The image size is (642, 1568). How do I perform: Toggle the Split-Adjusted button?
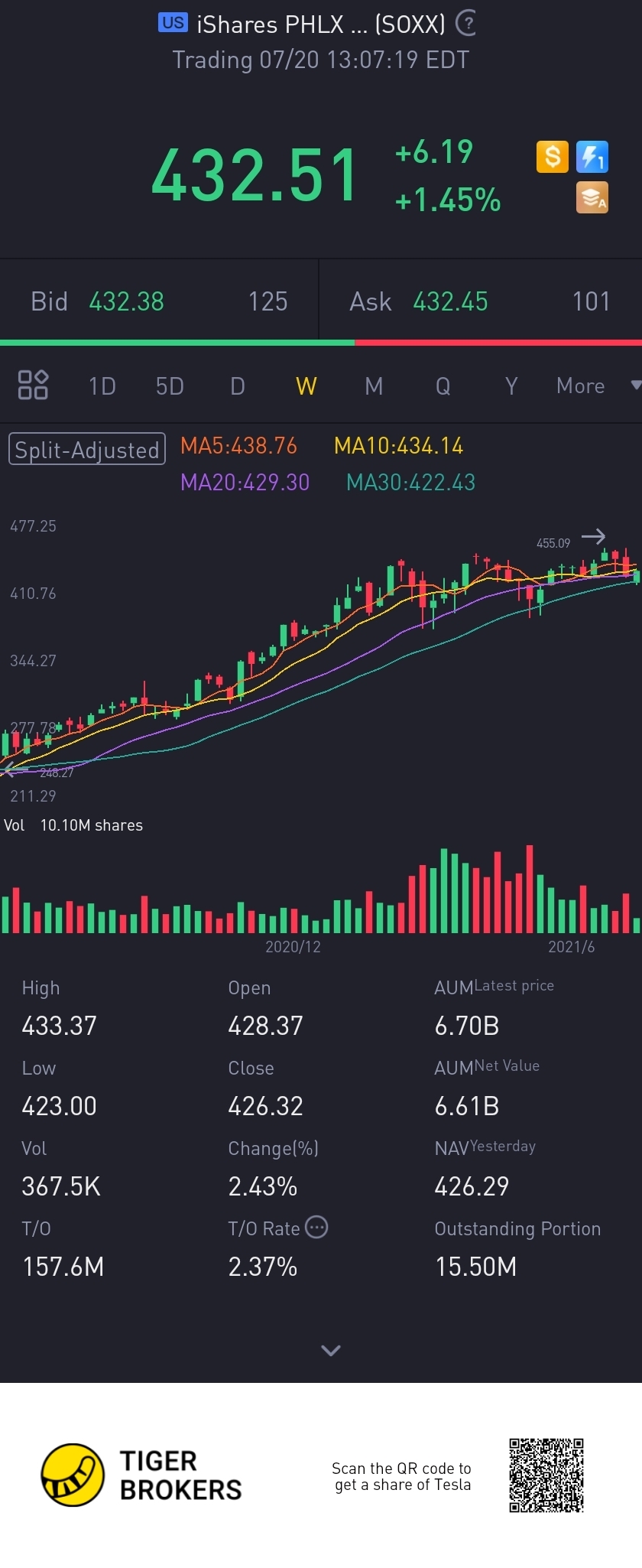coord(87,449)
